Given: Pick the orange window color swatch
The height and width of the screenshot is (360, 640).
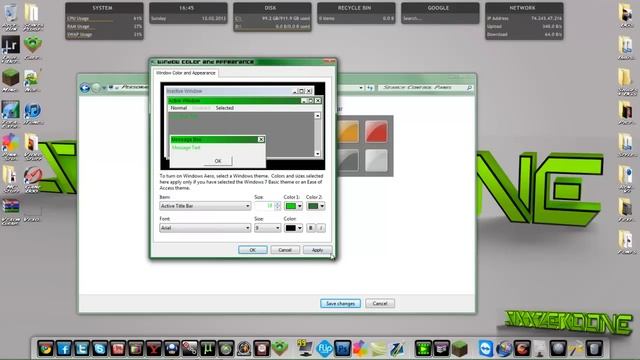Looking at the screenshot, I should [348, 131].
